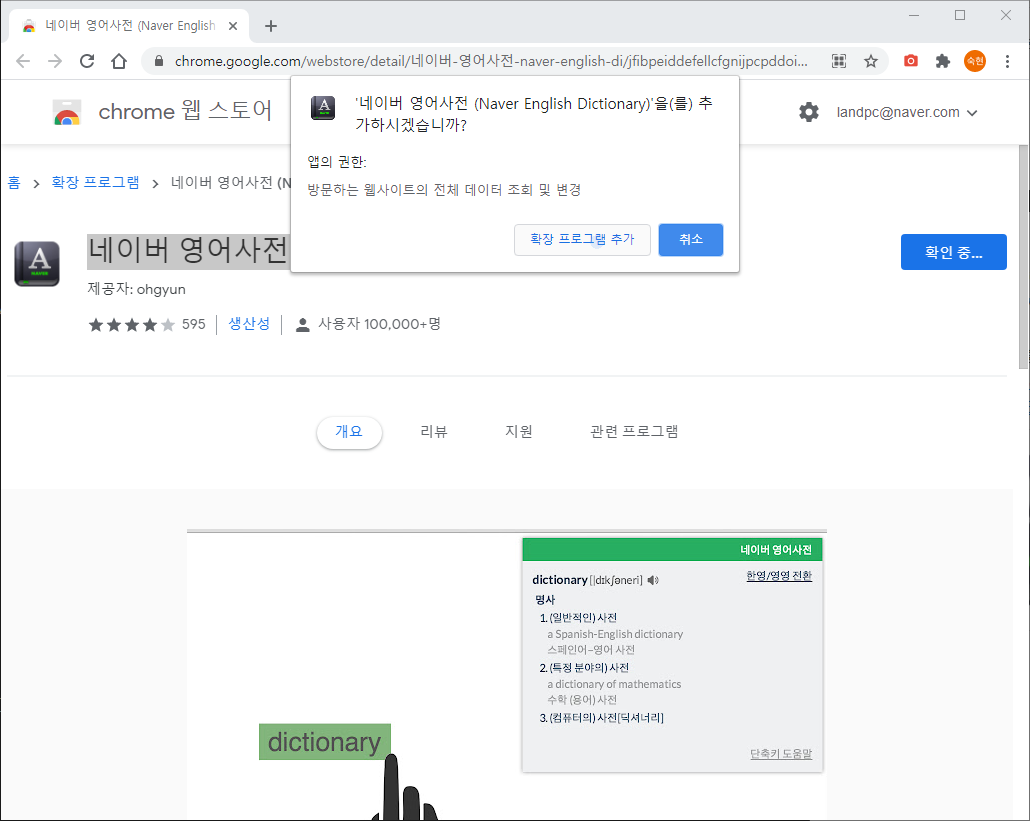
Task: Click the dictionary preview screenshot
Action: click(506, 675)
